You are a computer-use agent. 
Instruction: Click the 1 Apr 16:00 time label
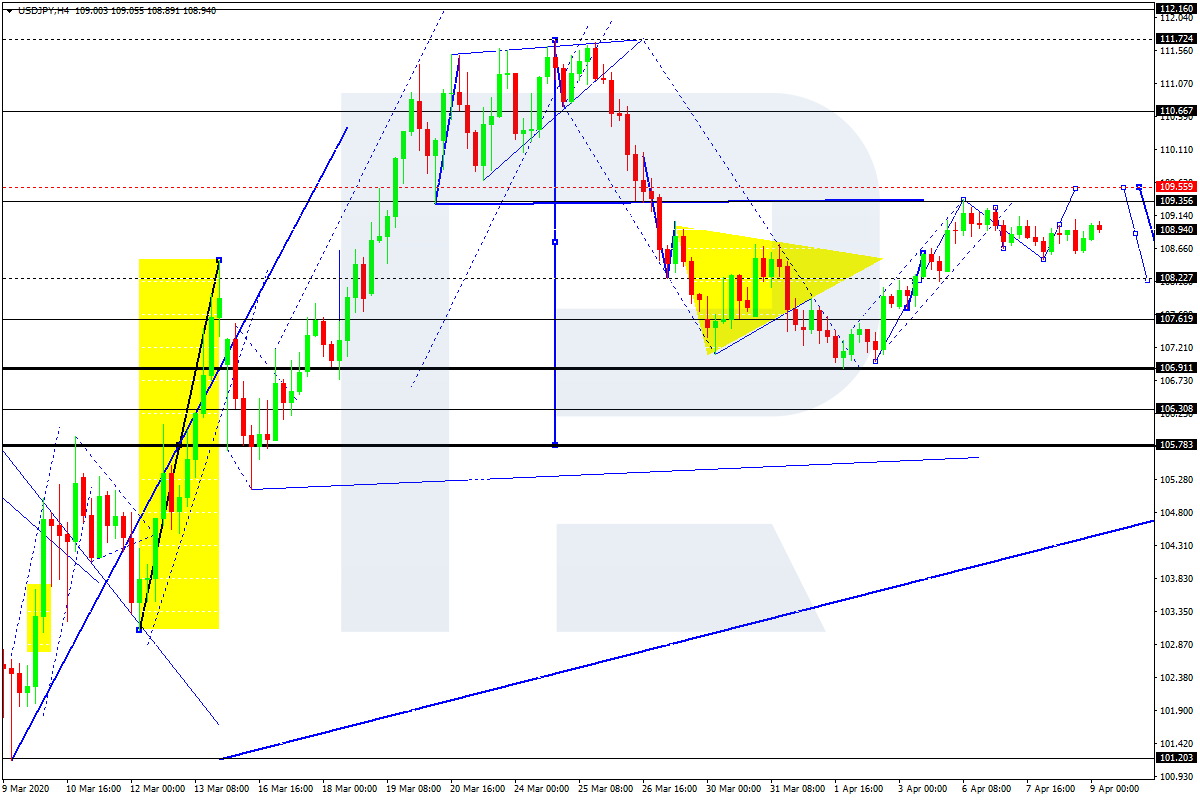pos(861,789)
